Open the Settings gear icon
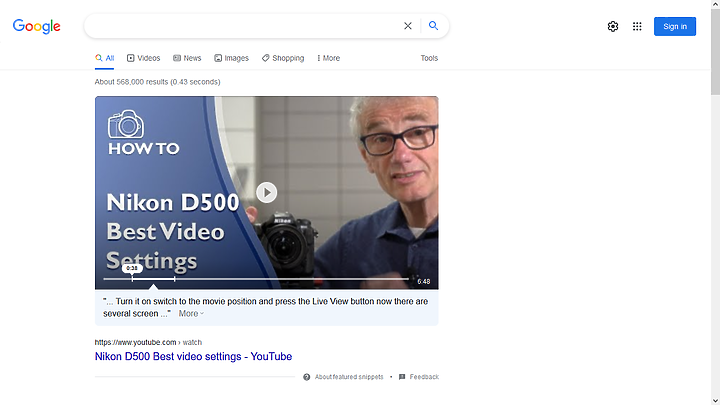This screenshot has width=720, height=405. click(613, 26)
